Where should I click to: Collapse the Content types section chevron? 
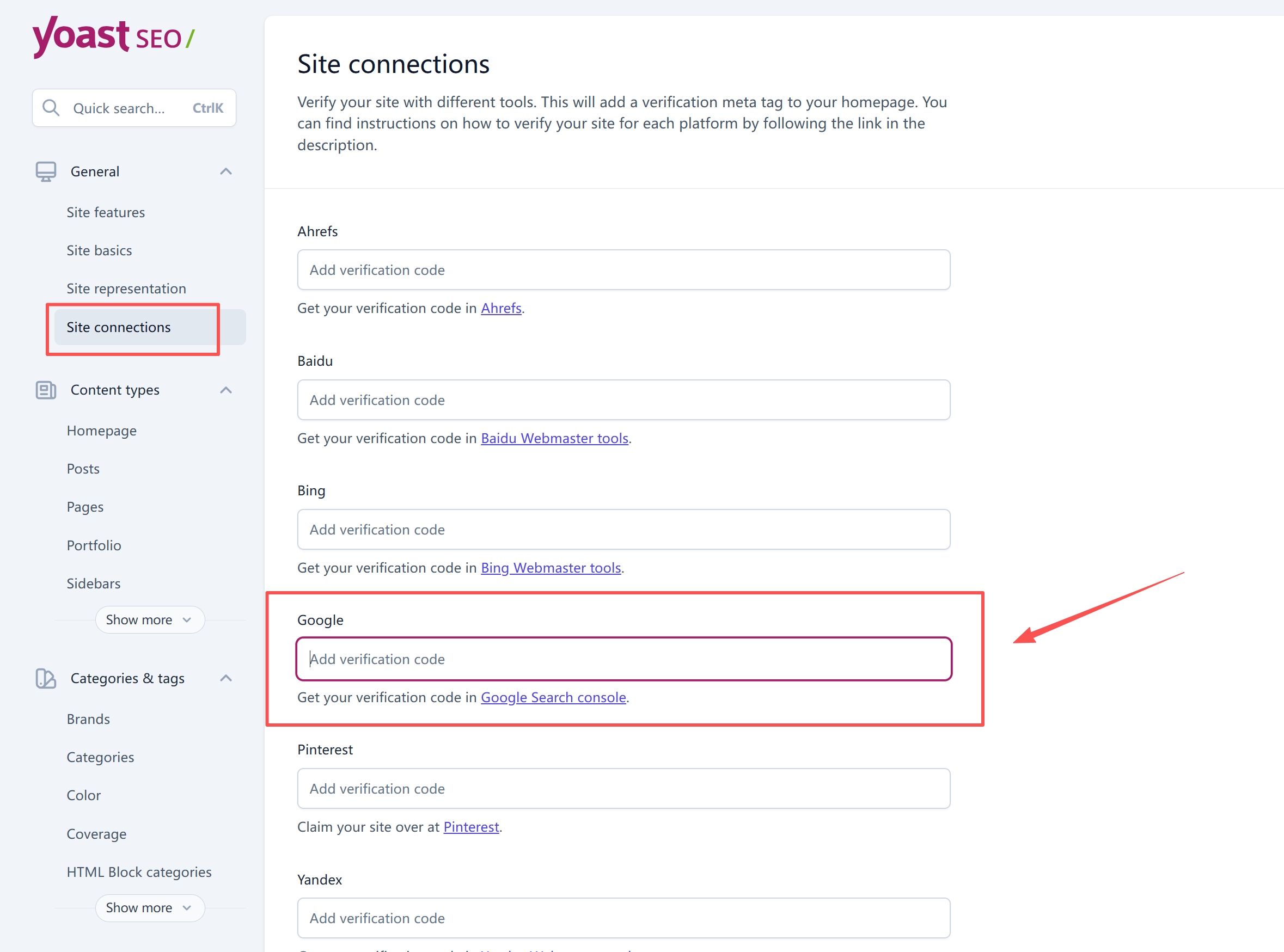pos(226,390)
